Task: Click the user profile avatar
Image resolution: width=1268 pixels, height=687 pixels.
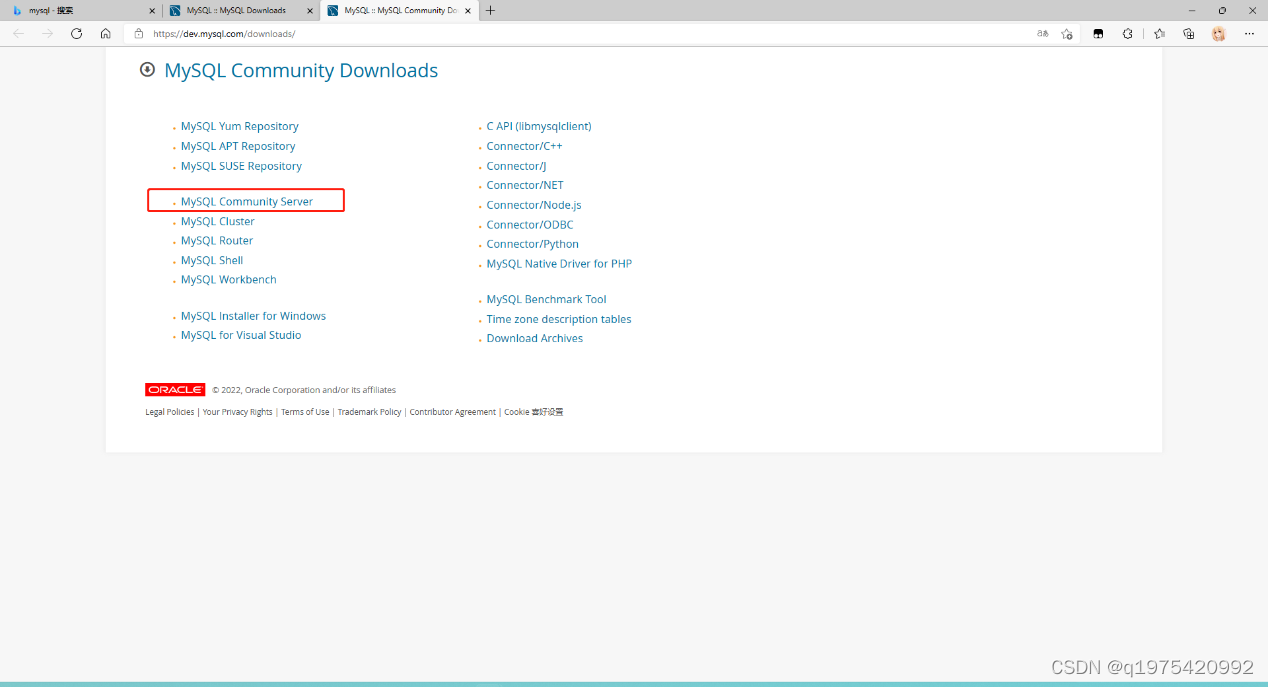Action: pyautogui.click(x=1218, y=33)
